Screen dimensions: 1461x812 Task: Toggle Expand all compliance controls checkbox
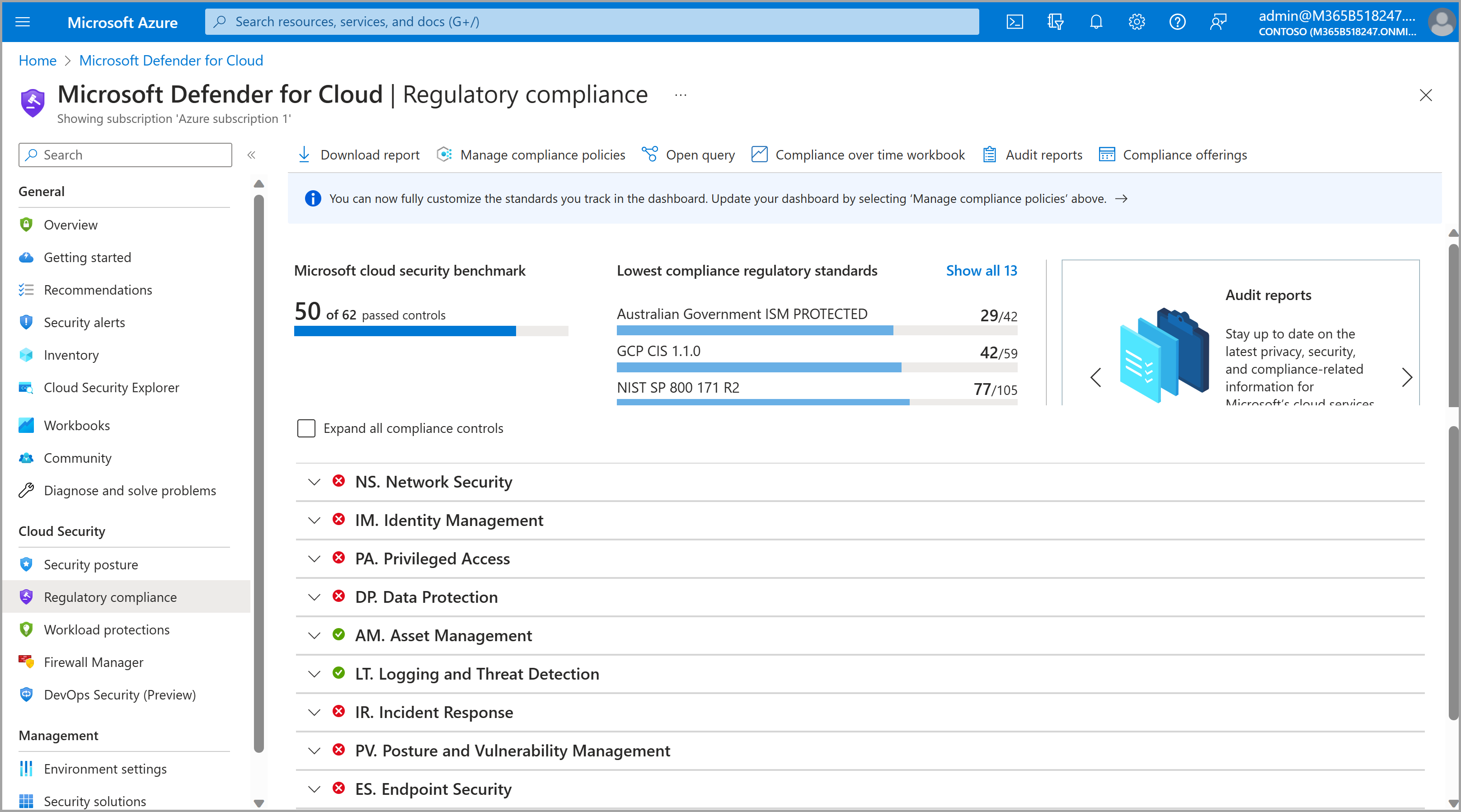coord(305,427)
